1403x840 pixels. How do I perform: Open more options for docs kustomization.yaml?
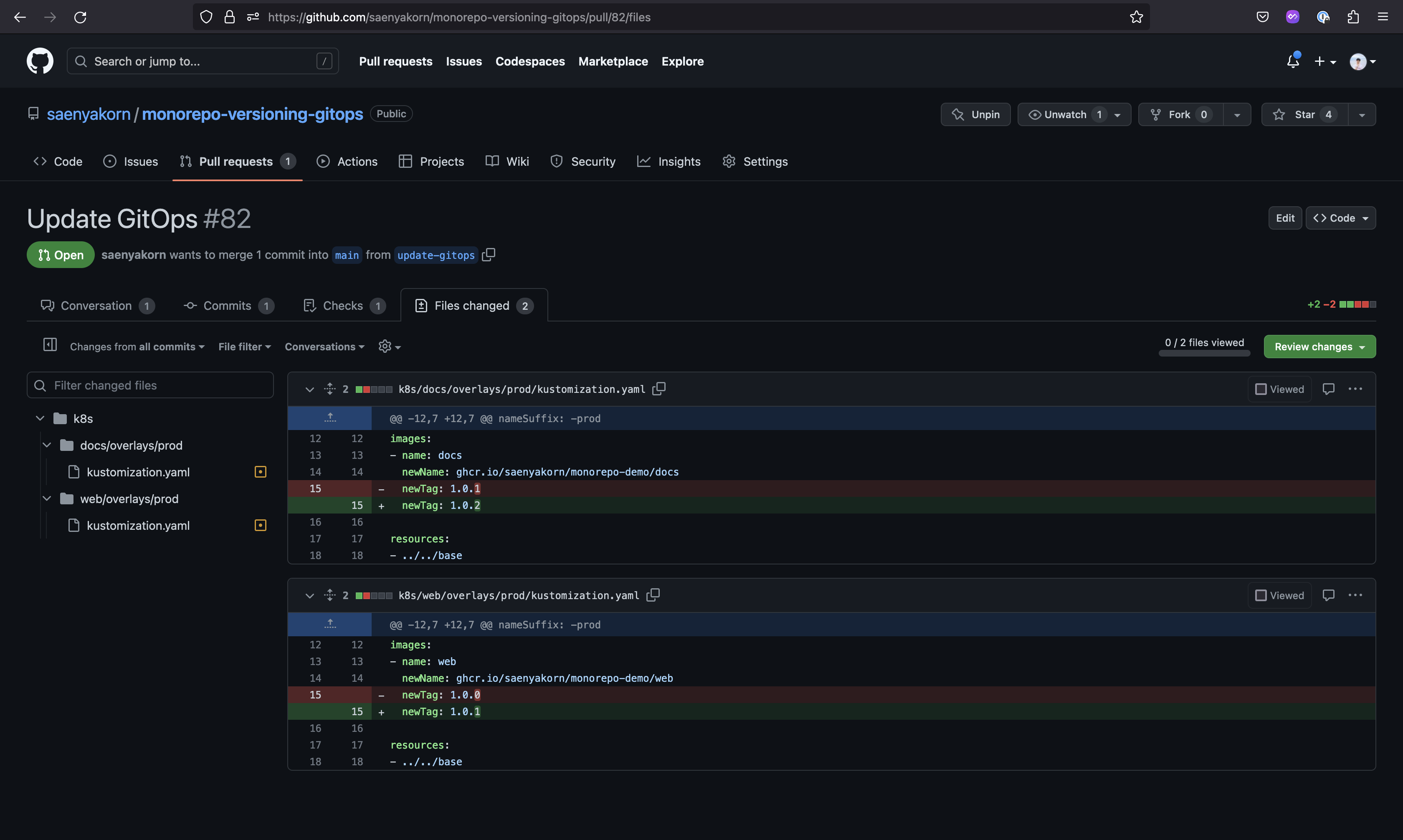click(1355, 389)
